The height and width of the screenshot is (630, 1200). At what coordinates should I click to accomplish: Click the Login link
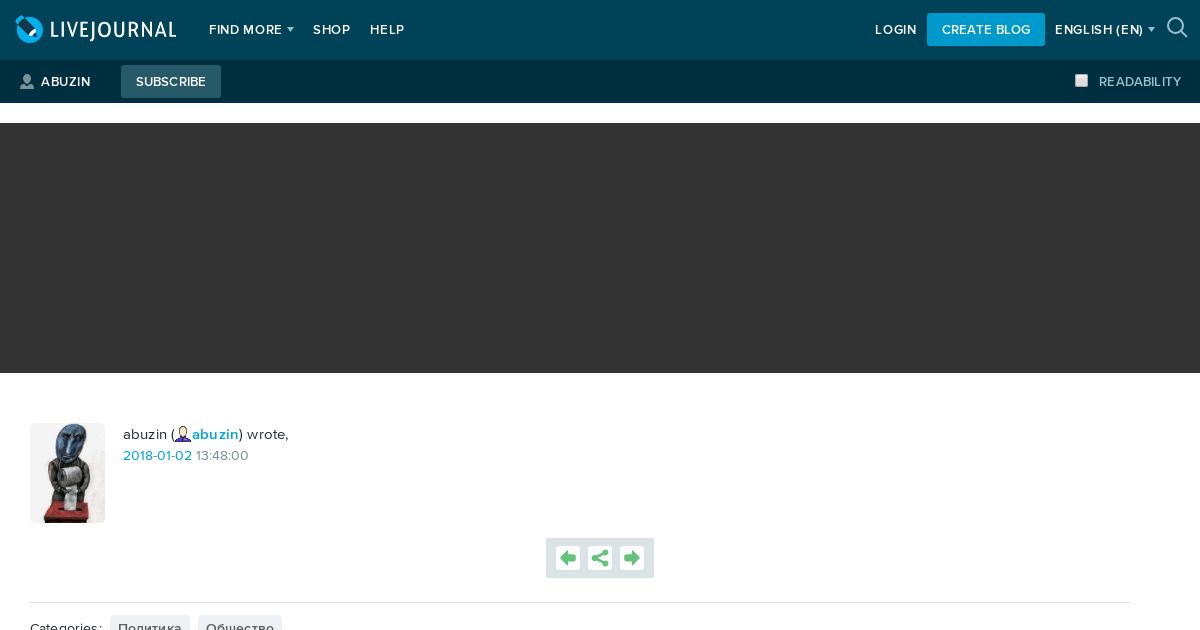tap(895, 30)
